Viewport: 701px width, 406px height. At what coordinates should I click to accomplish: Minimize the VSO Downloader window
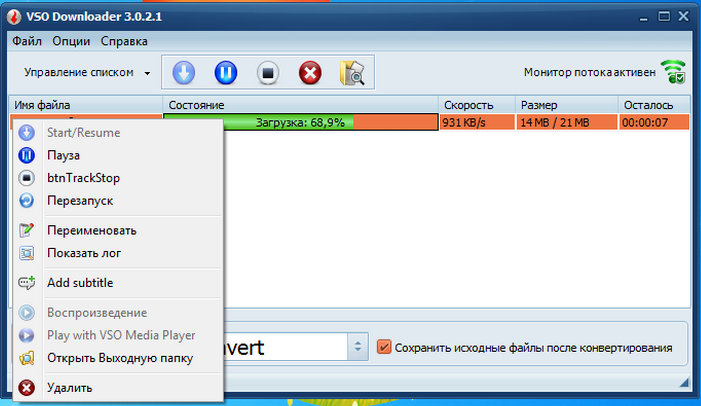click(x=643, y=18)
